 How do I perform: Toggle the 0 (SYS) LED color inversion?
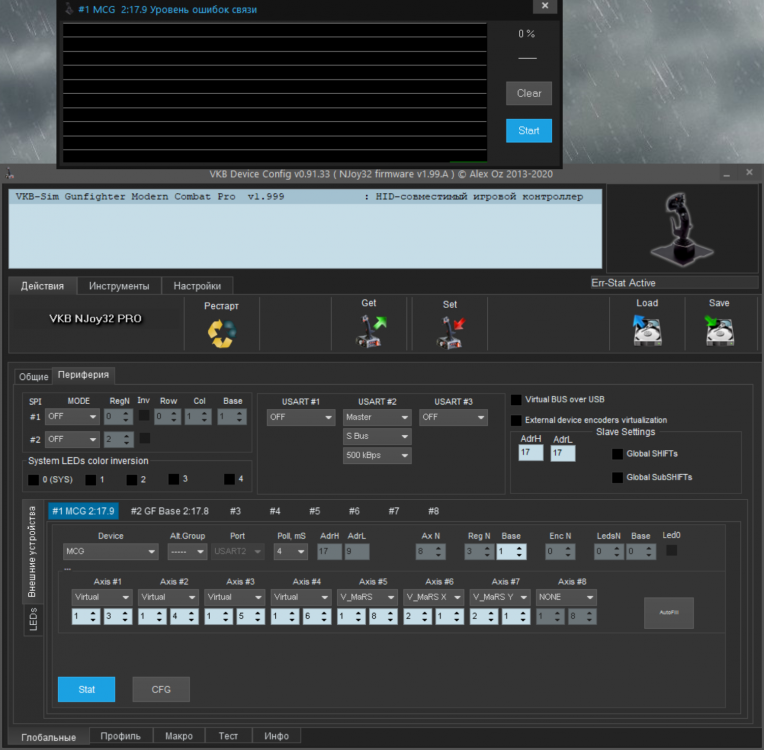click(34, 479)
